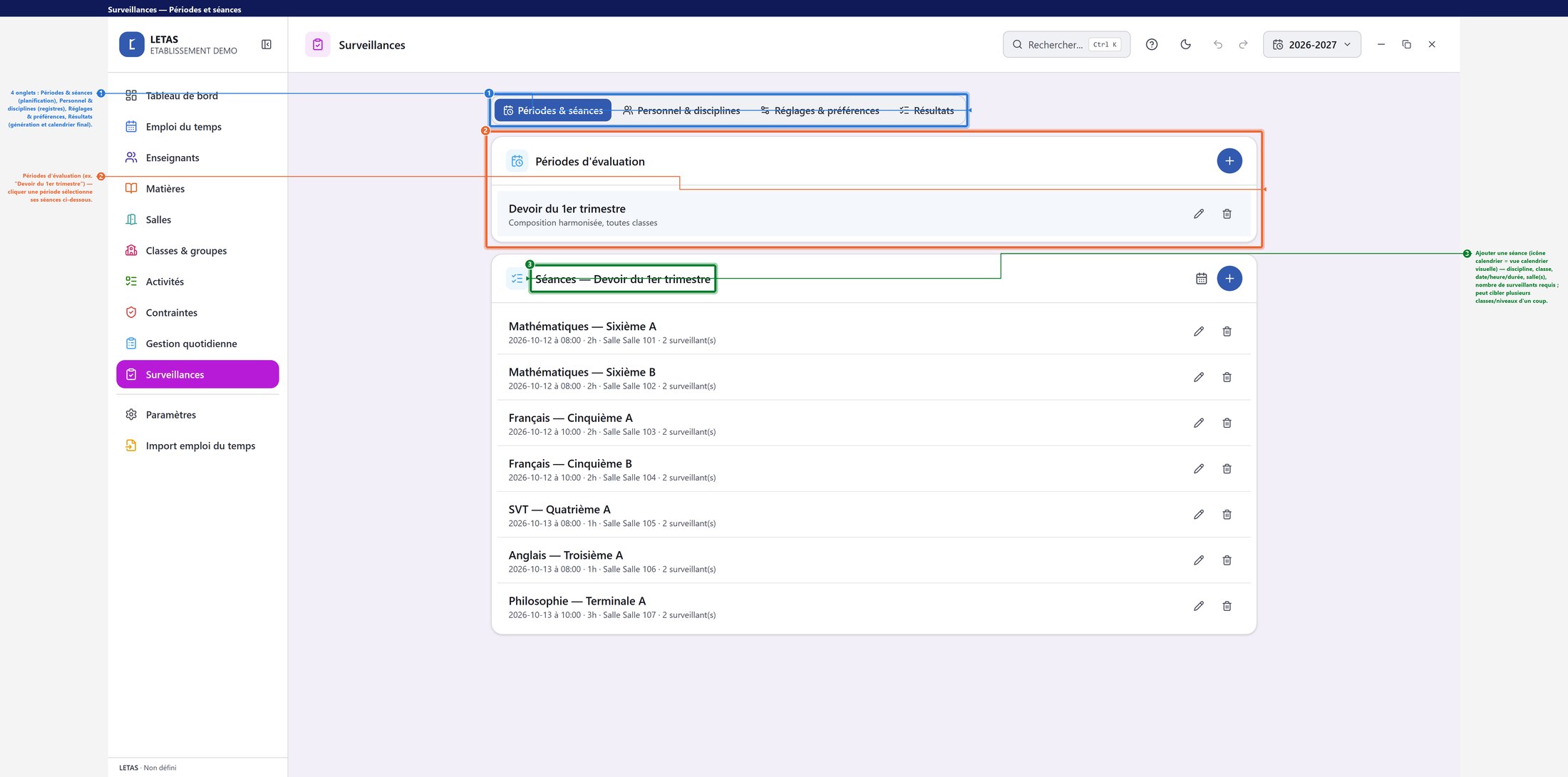Click the Rechercher search field
This screenshot has height=777, width=1568.
click(1066, 44)
